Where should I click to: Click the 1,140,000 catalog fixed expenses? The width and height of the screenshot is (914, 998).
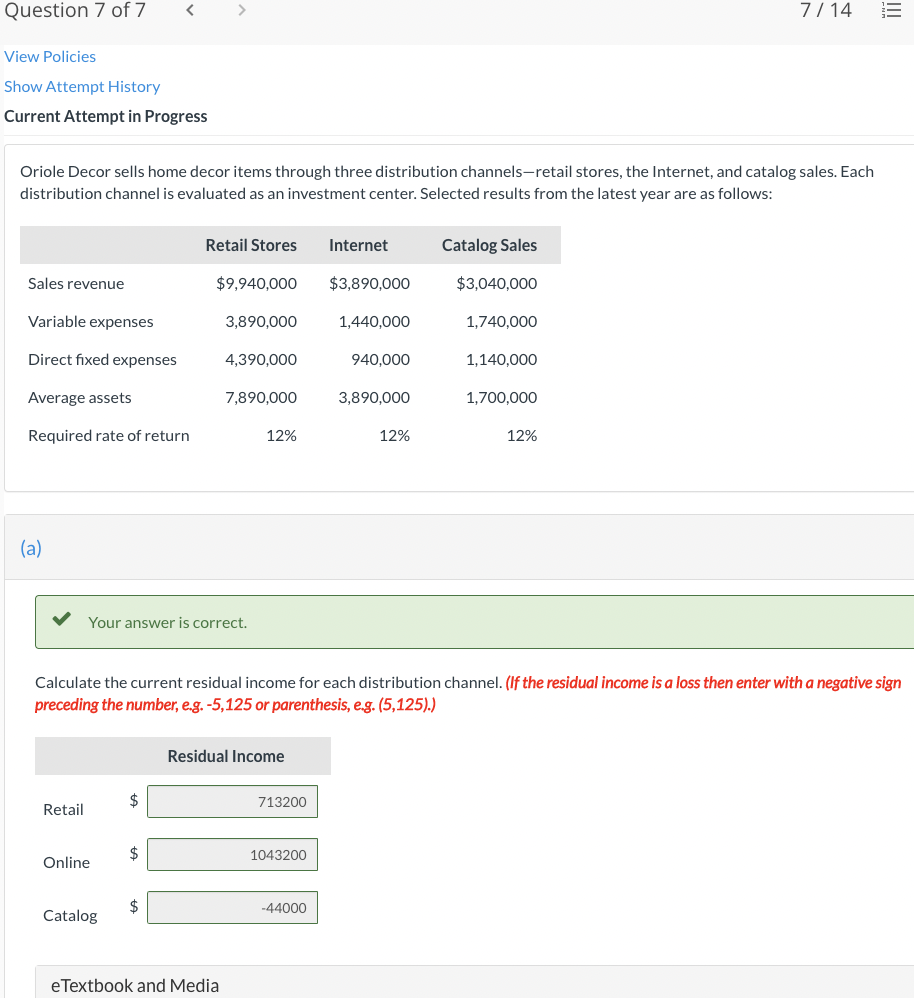[502, 360]
